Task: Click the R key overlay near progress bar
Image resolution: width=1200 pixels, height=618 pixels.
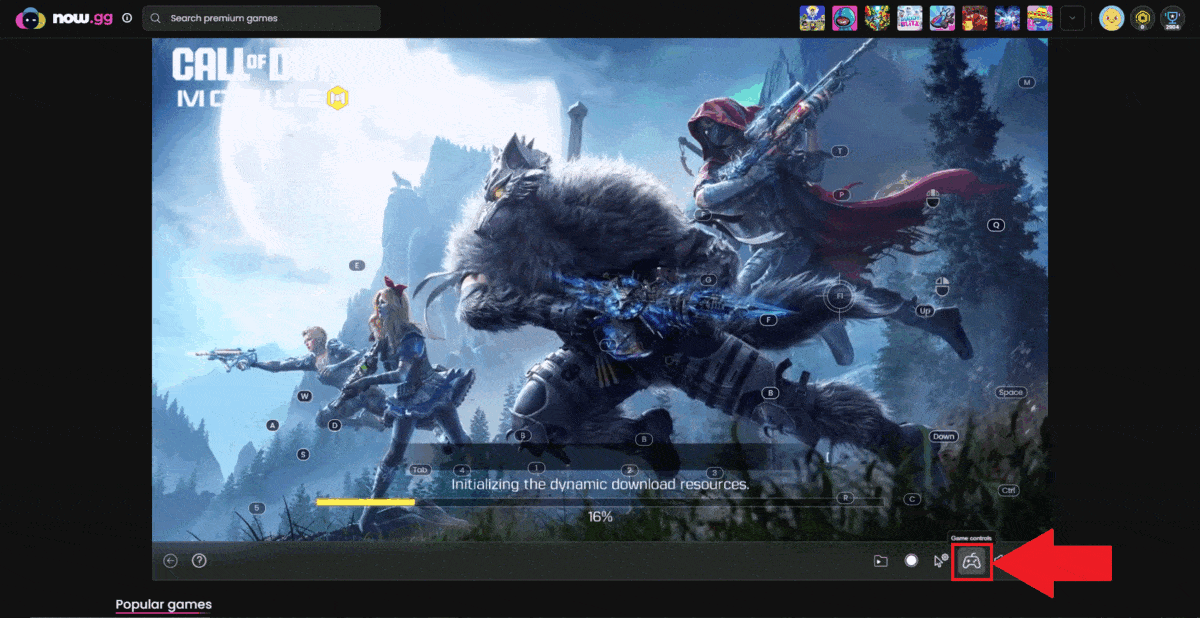Action: tap(845, 497)
